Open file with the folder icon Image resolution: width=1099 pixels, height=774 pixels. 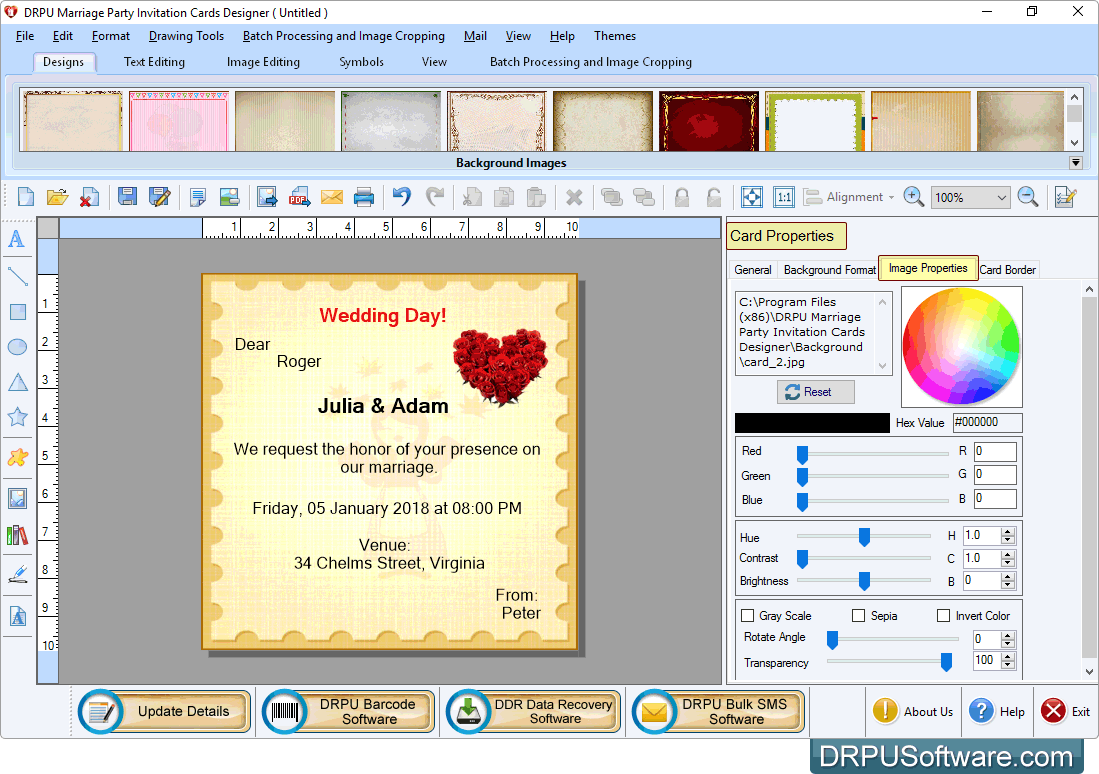pyautogui.click(x=57, y=197)
